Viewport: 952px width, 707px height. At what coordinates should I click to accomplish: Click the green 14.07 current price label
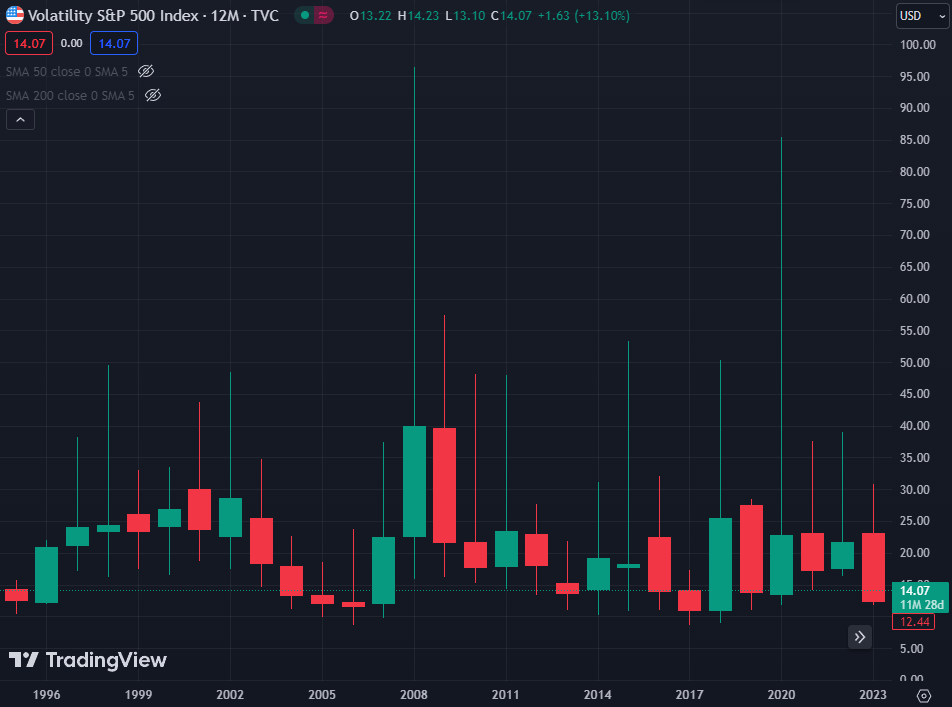point(915,591)
